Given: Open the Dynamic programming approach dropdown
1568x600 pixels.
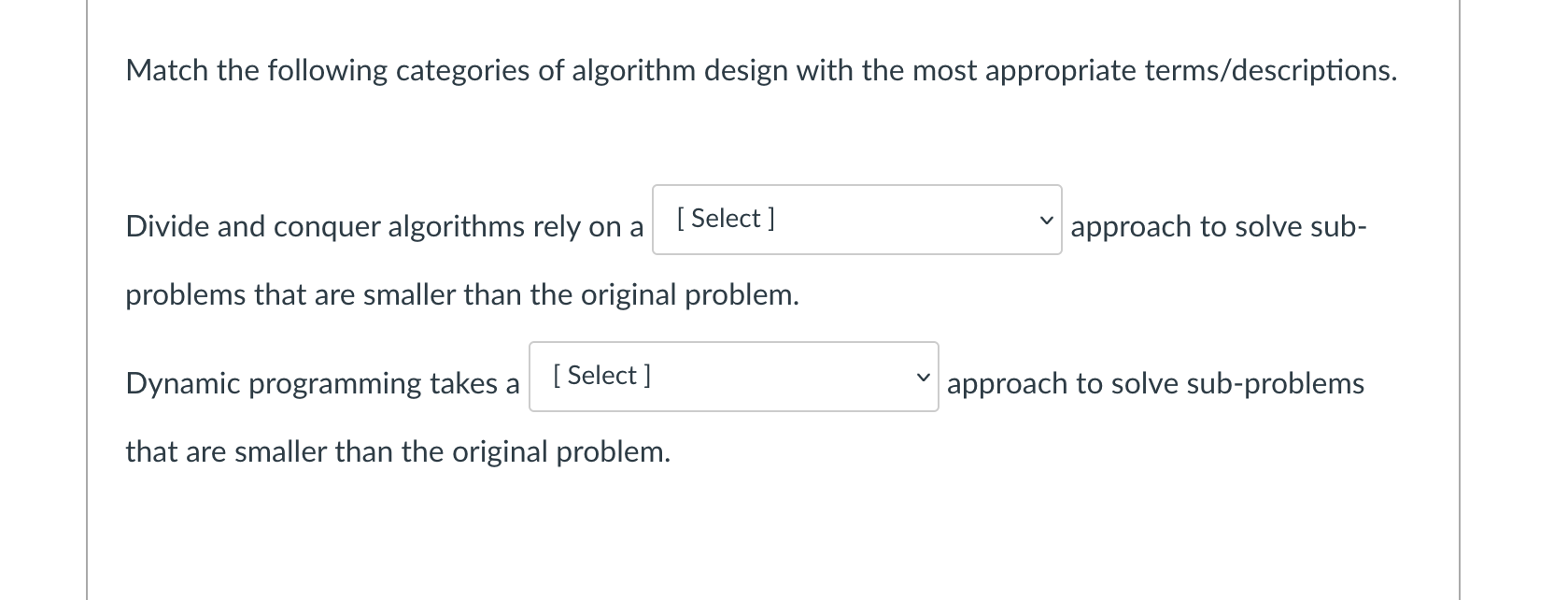Looking at the screenshot, I should 733,377.
